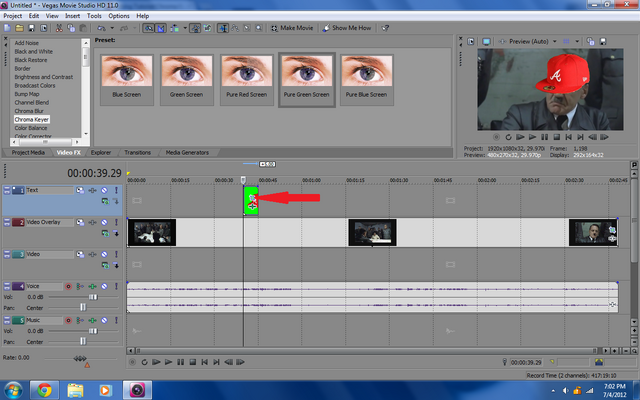Open the Project menu

[x=13, y=16]
